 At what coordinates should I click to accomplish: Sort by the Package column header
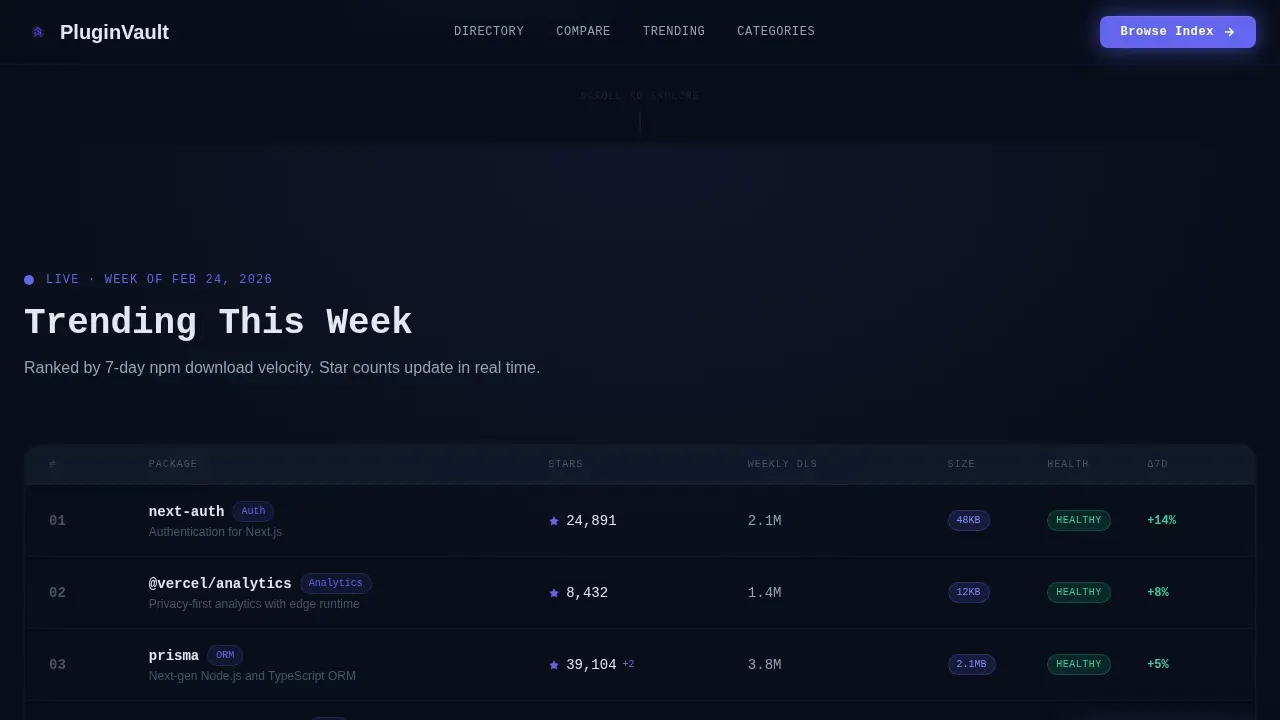(173, 464)
